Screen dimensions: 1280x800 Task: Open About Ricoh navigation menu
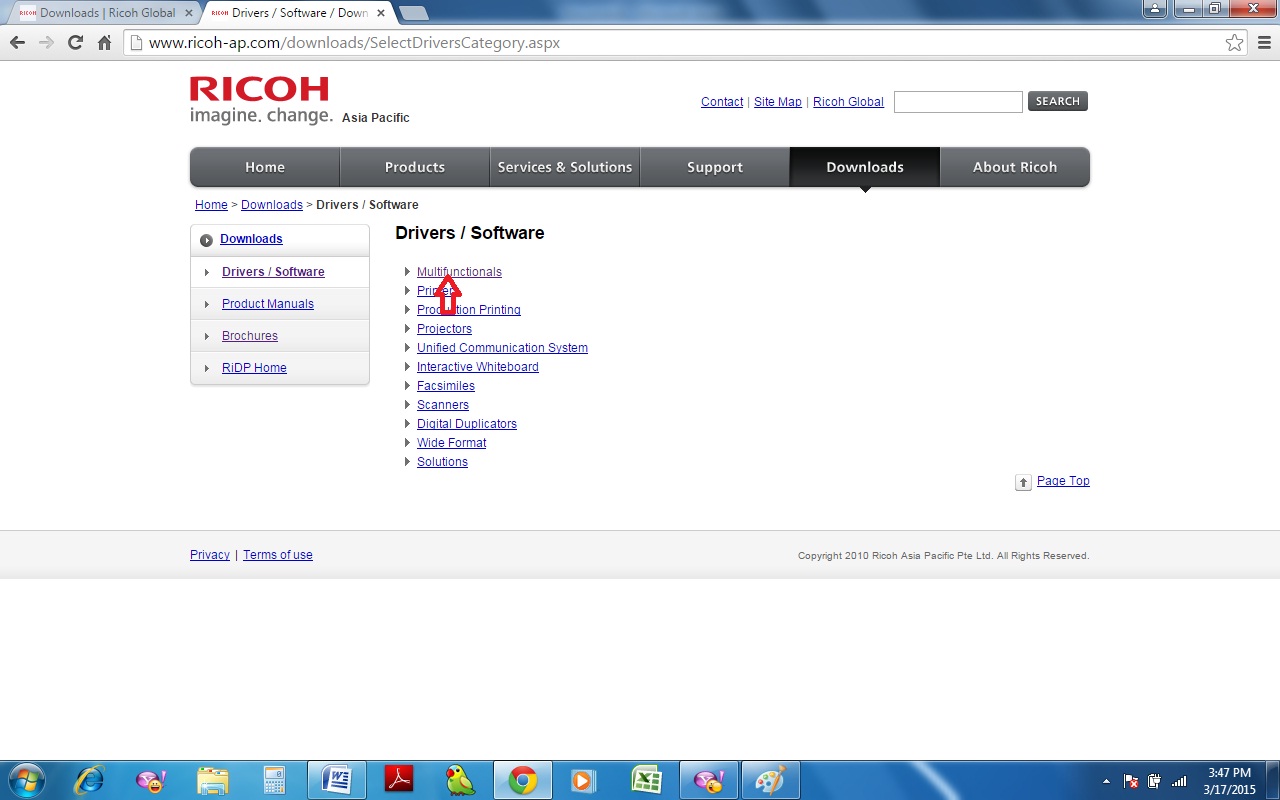[1015, 167]
